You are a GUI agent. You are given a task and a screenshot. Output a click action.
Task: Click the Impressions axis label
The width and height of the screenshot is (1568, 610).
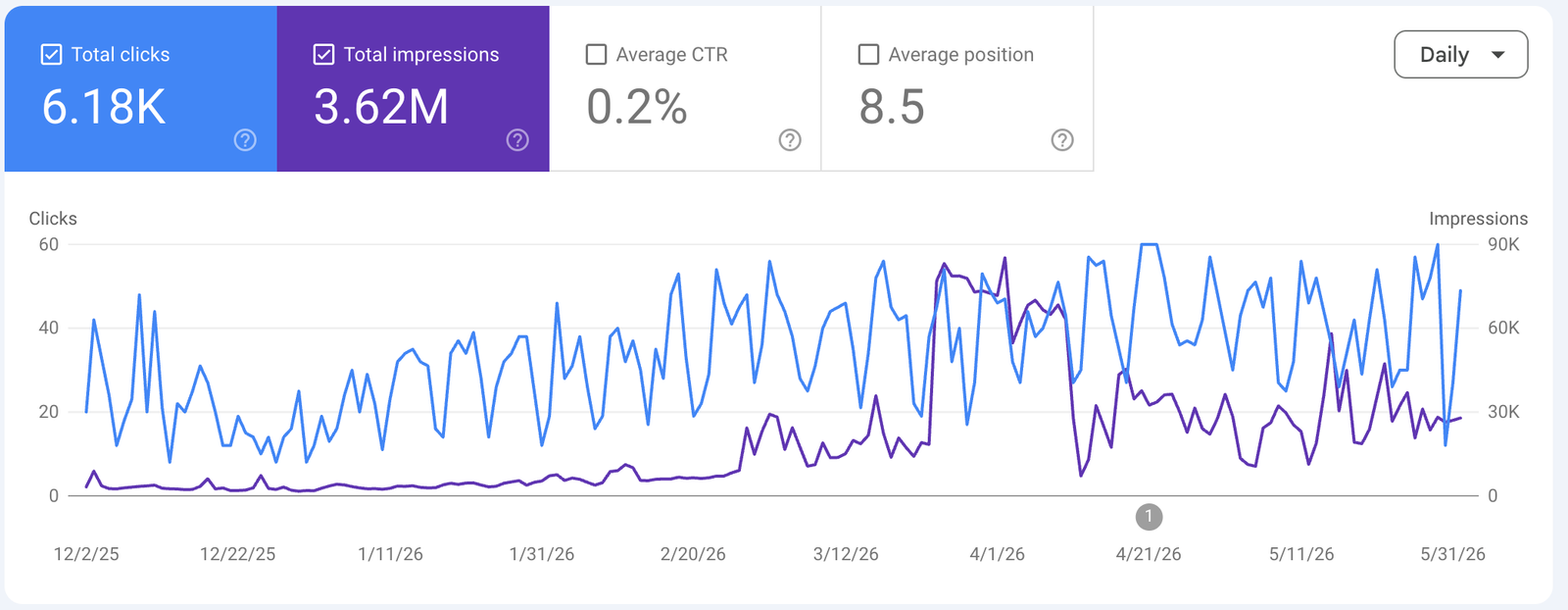[x=1478, y=219]
